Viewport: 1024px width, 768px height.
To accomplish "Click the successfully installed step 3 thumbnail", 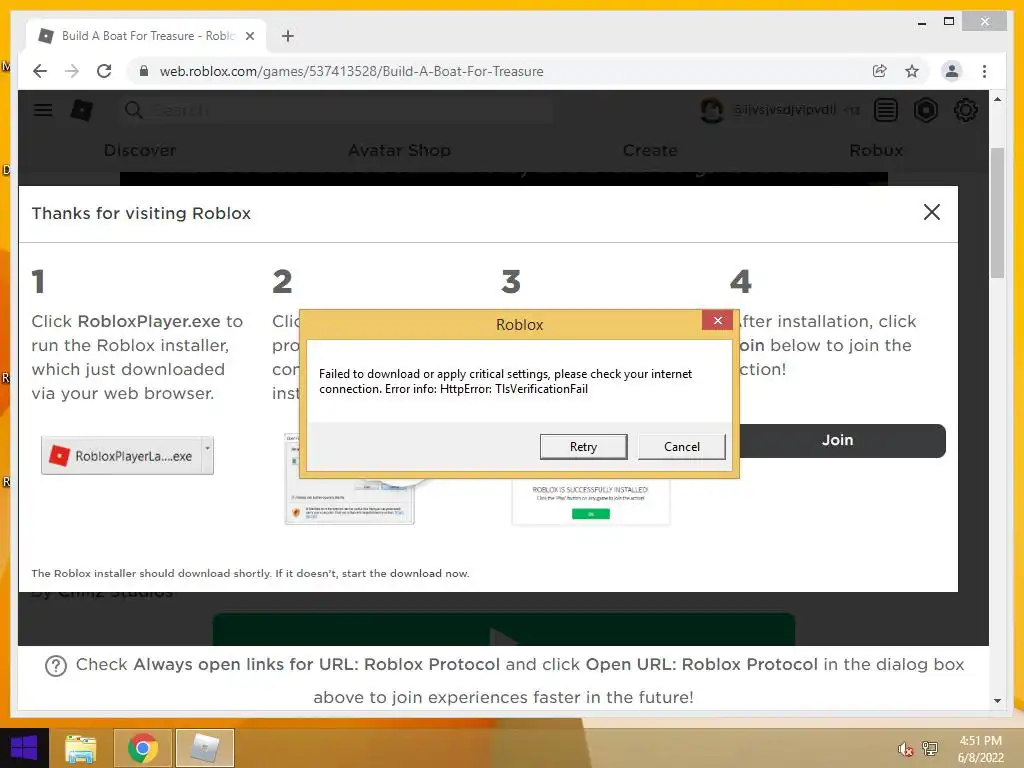I will 591,502.
